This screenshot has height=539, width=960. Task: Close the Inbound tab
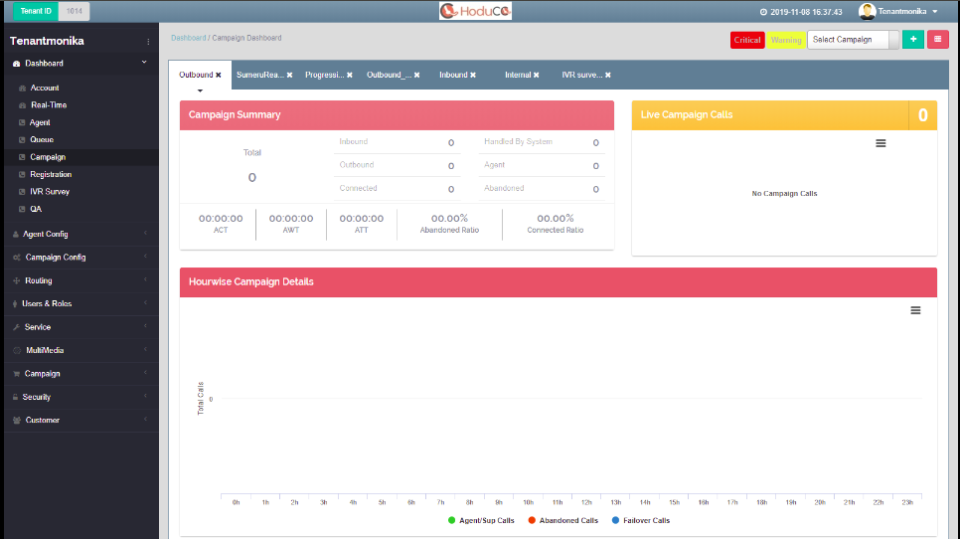tap(473, 75)
